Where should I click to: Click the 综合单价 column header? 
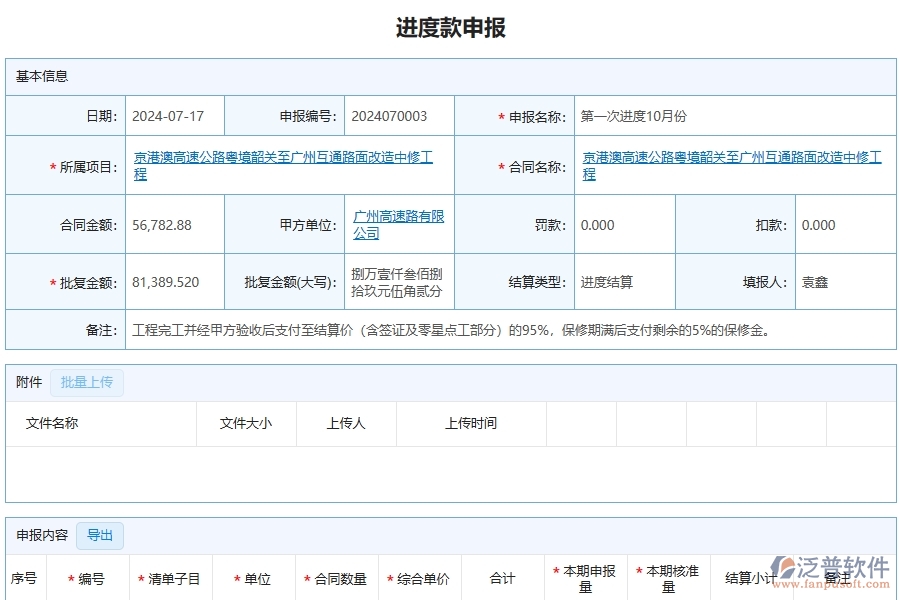[x=420, y=578]
